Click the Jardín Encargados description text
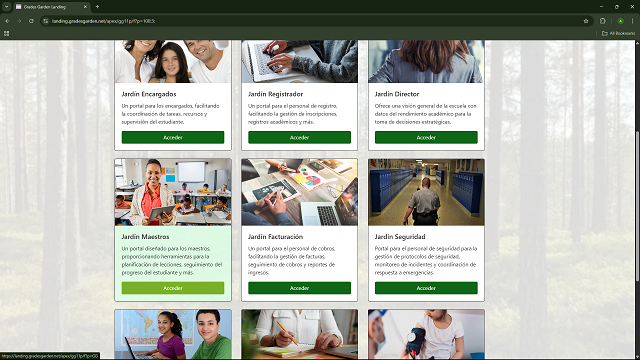The height and width of the screenshot is (360, 640). tap(171, 114)
